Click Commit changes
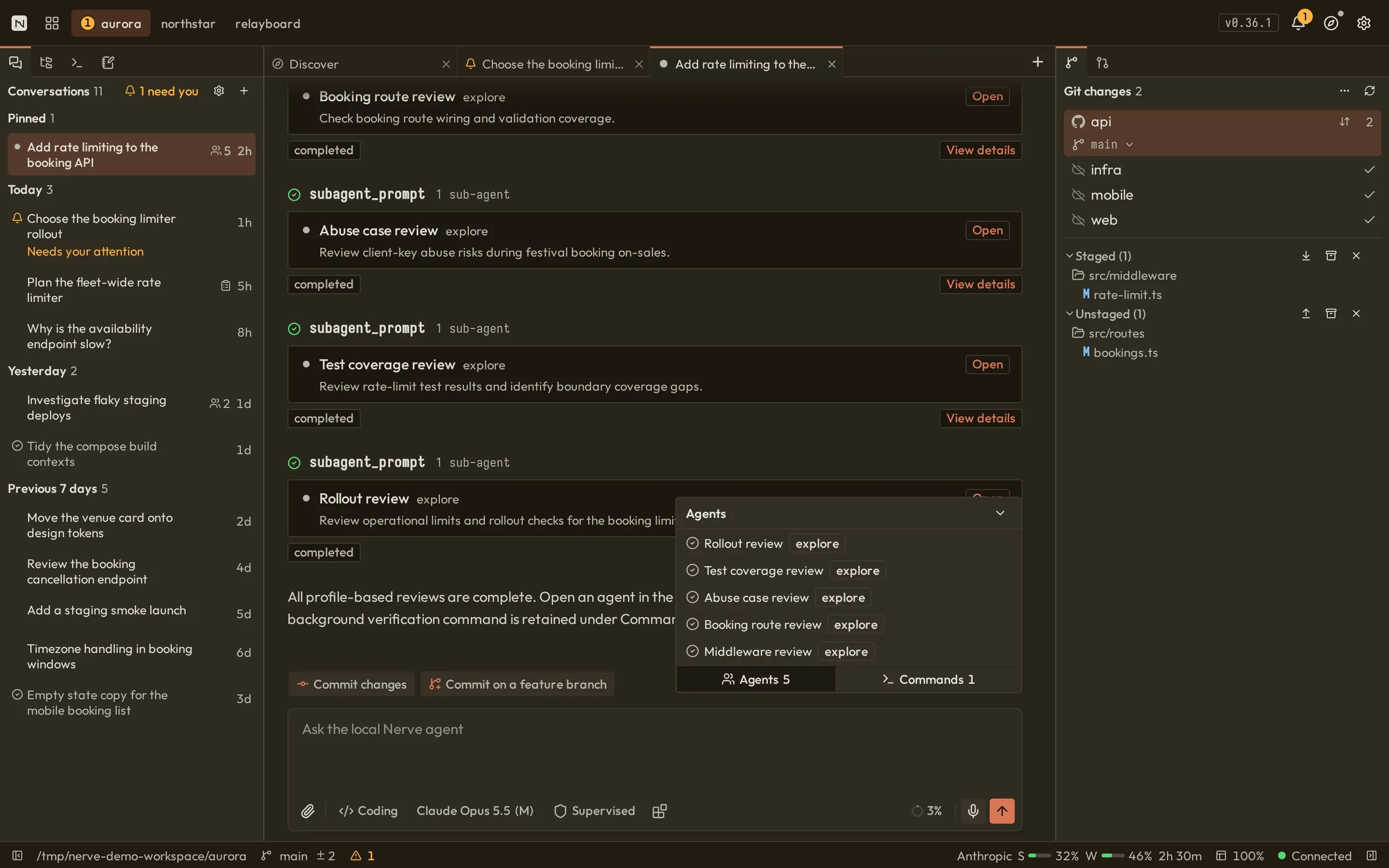This screenshot has width=1389, height=868. pyautogui.click(x=351, y=684)
